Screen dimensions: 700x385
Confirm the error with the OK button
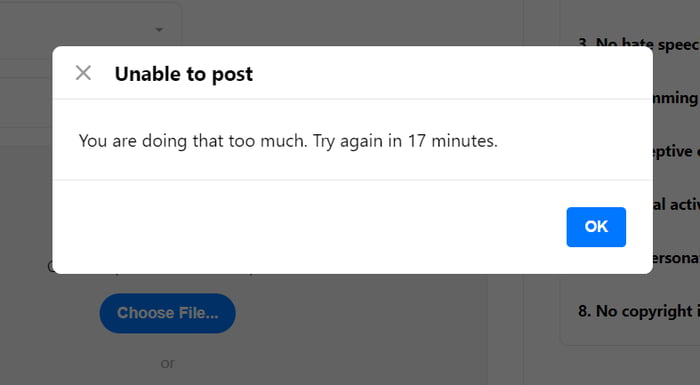596,227
